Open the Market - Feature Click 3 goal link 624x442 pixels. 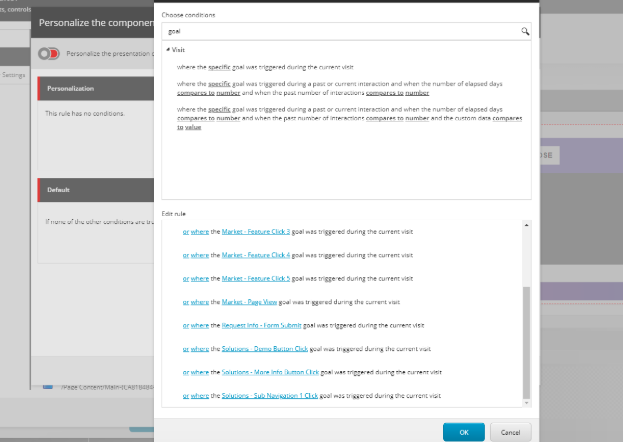256,232
